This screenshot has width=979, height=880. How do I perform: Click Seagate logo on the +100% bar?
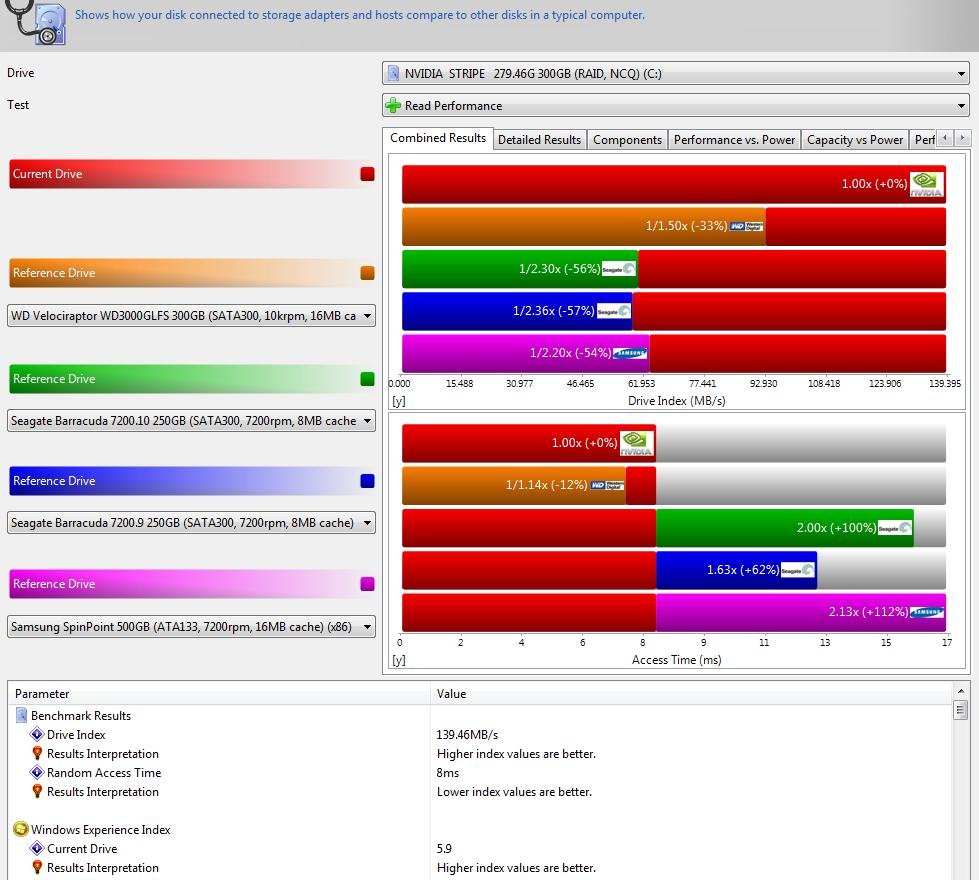point(894,528)
